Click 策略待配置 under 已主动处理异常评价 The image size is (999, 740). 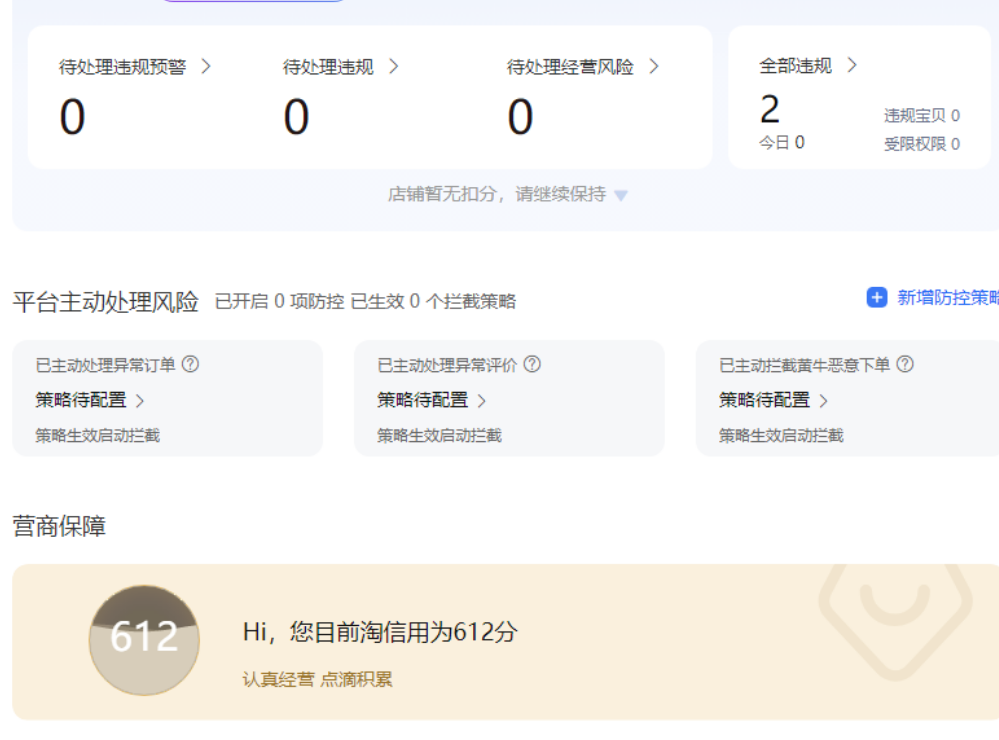tap(432, 400)
